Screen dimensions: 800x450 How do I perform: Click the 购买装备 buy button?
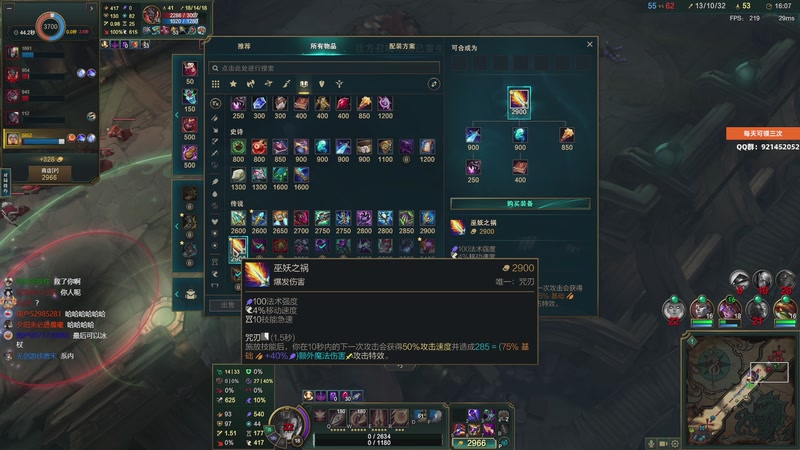[520, 204]
